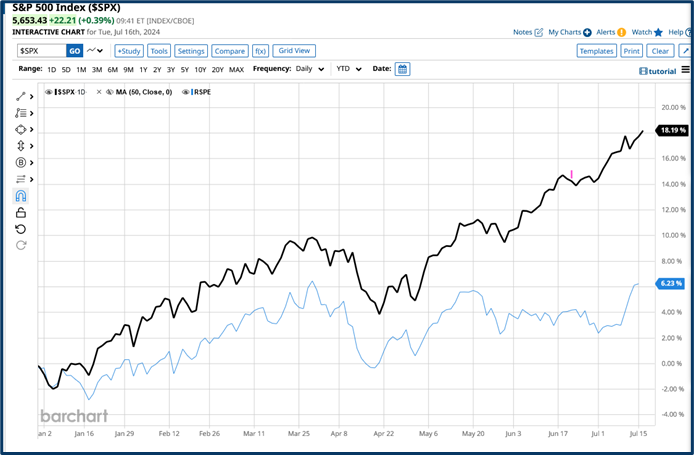
Task: Click the GO button
Action: pos(75,51)
